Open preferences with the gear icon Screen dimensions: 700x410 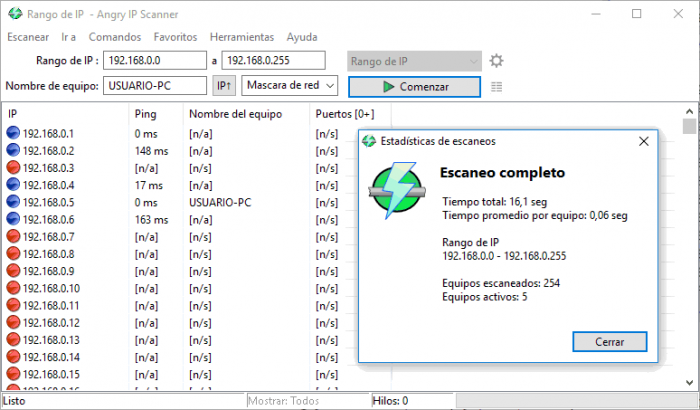[x=496, y=61]
